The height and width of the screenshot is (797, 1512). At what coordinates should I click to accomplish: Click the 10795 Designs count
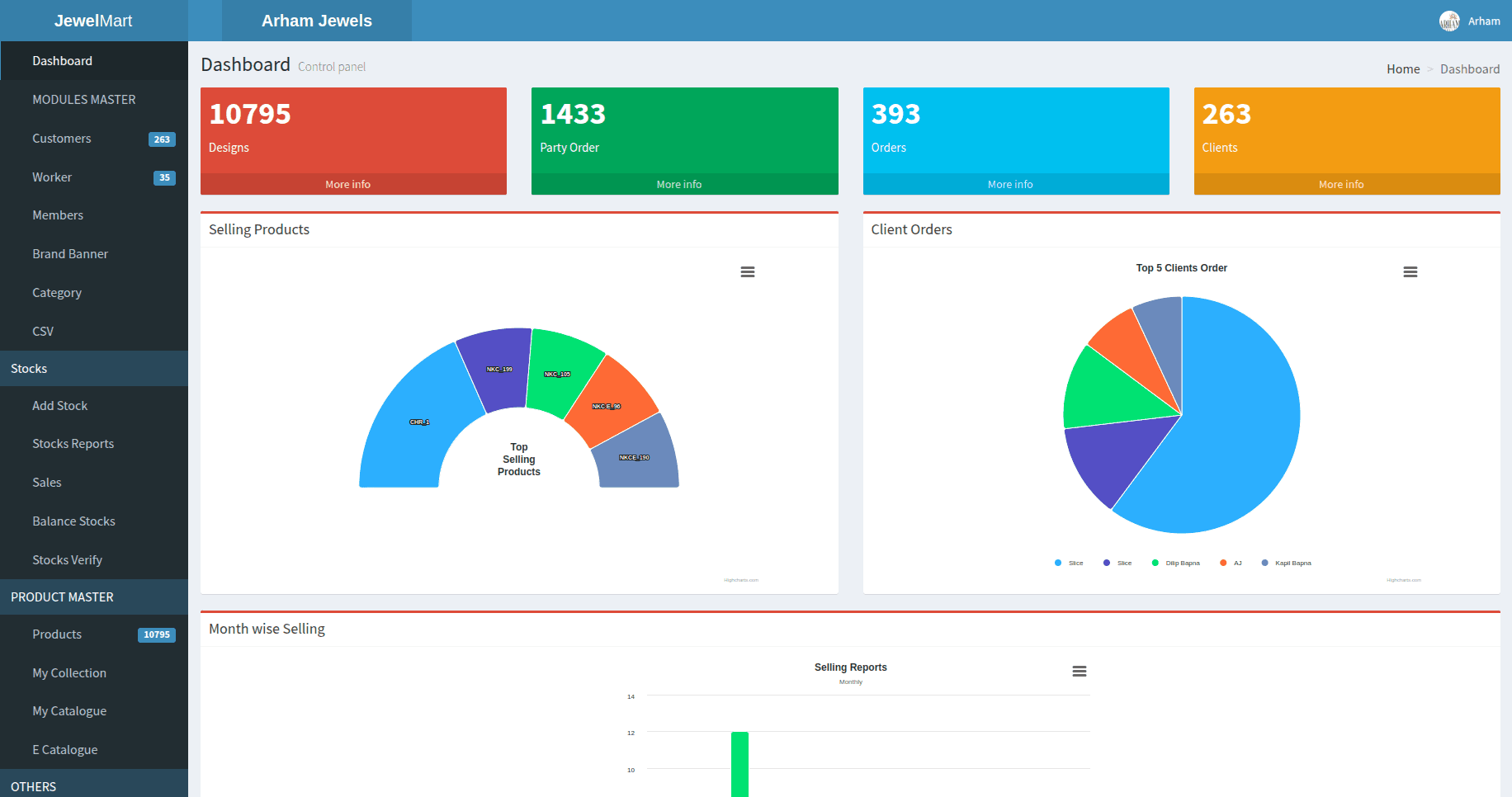pos(250,114)
